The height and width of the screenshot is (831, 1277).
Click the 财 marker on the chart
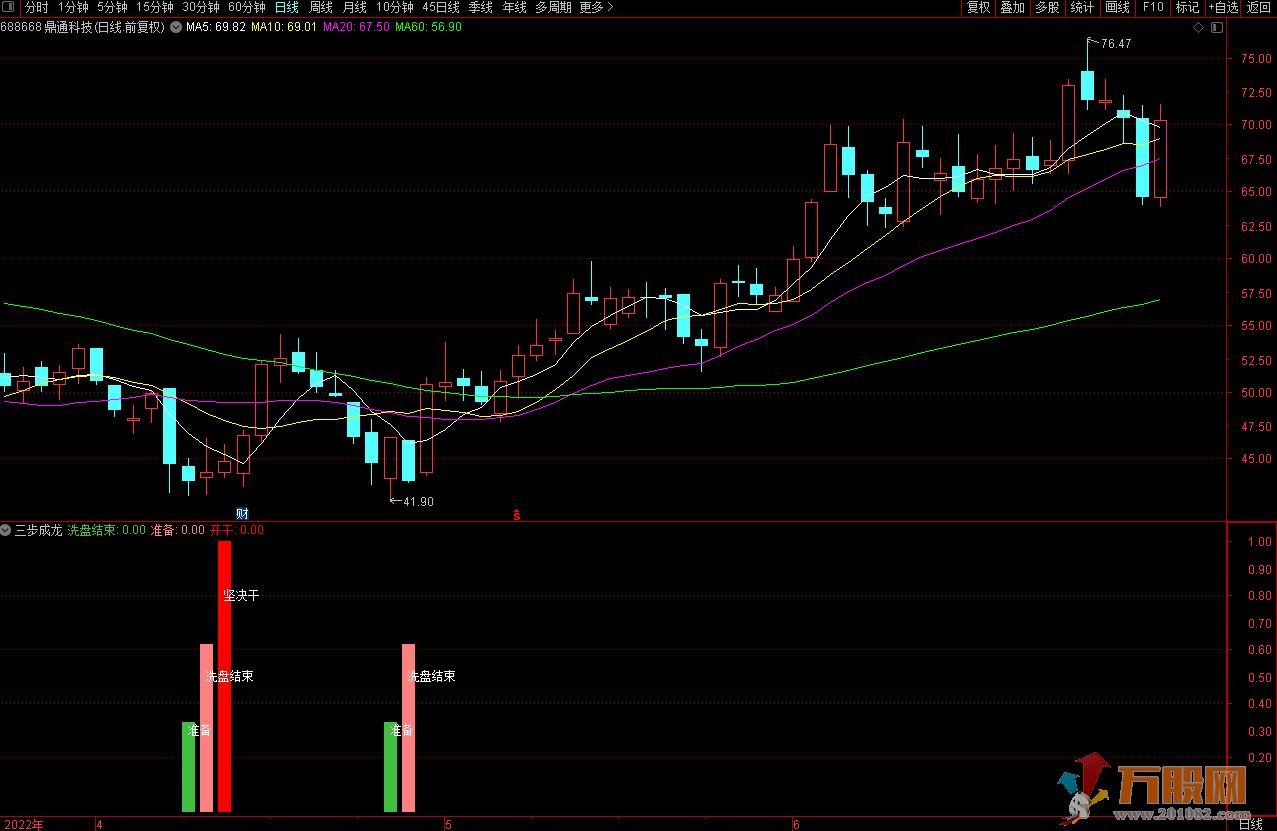coord(242,514)
